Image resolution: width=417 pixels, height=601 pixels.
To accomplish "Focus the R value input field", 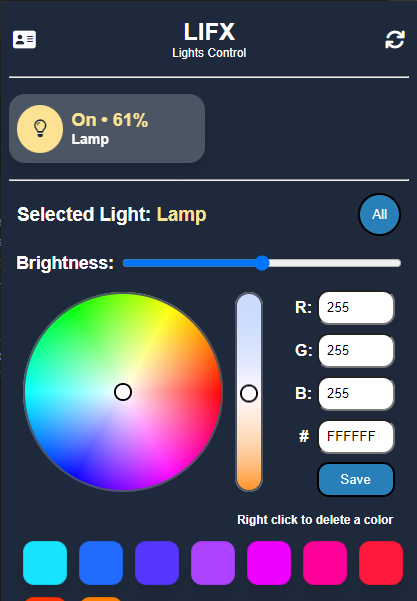I will (356, 308).
